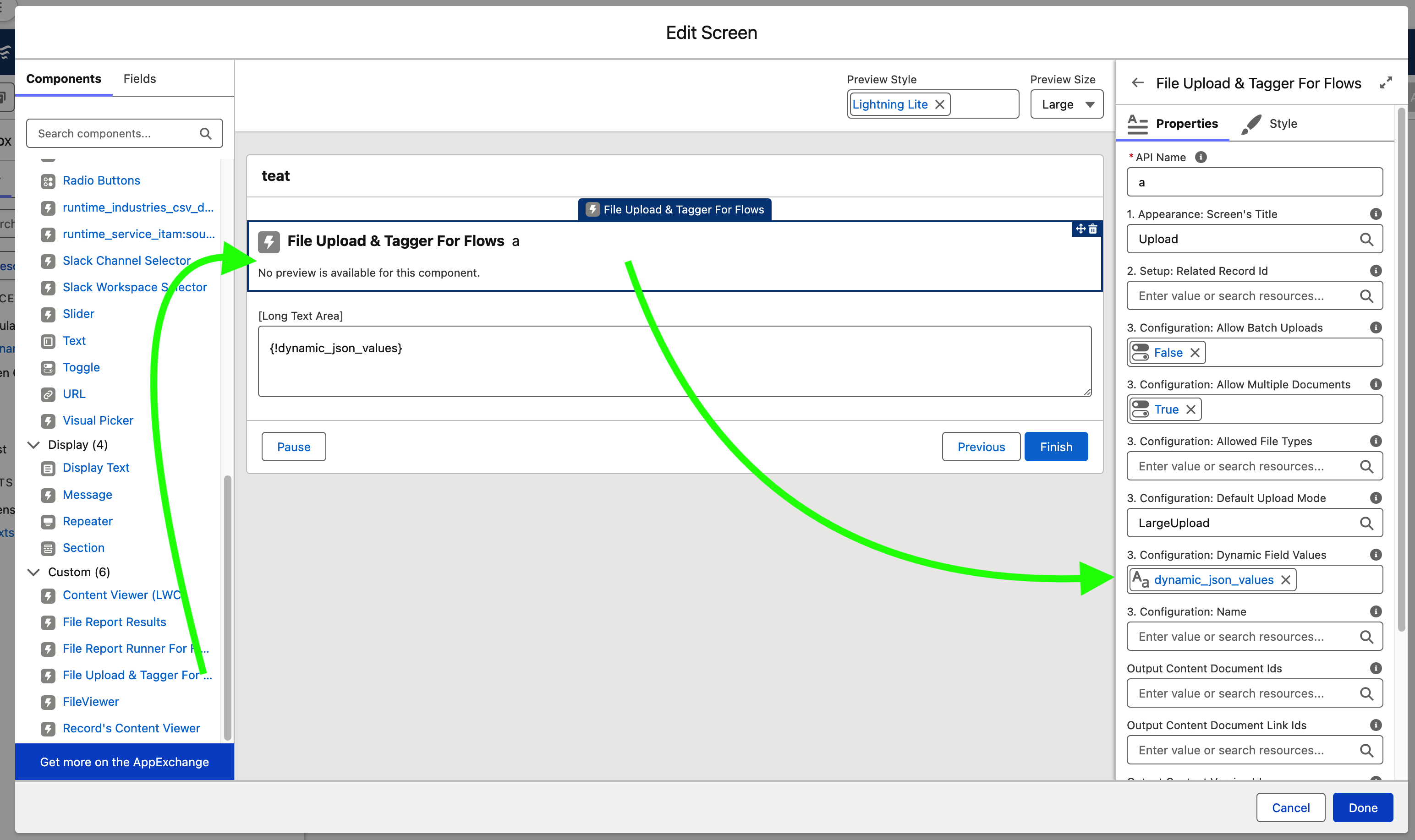This screenshot has height=840, width=1415.
Task: Switch to the Fields tab
Action: (x=139, y=78)
